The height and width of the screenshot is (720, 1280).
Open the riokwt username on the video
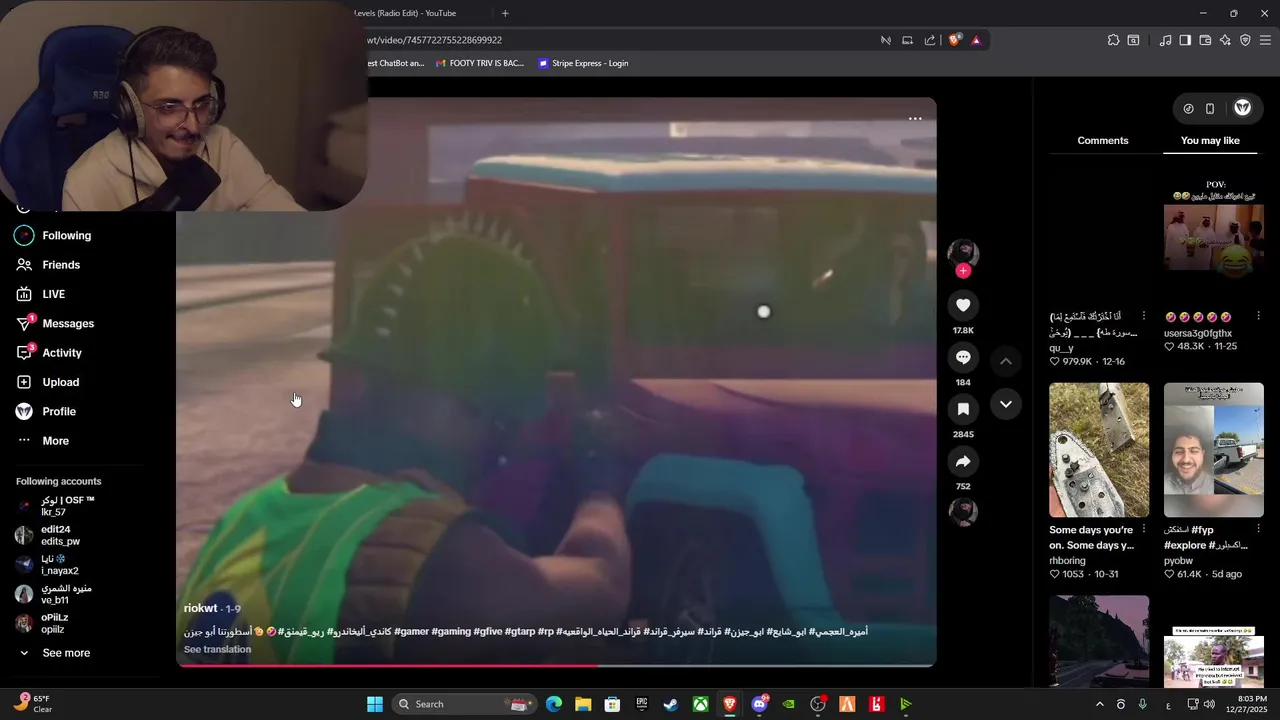click(x=200, y=608)
